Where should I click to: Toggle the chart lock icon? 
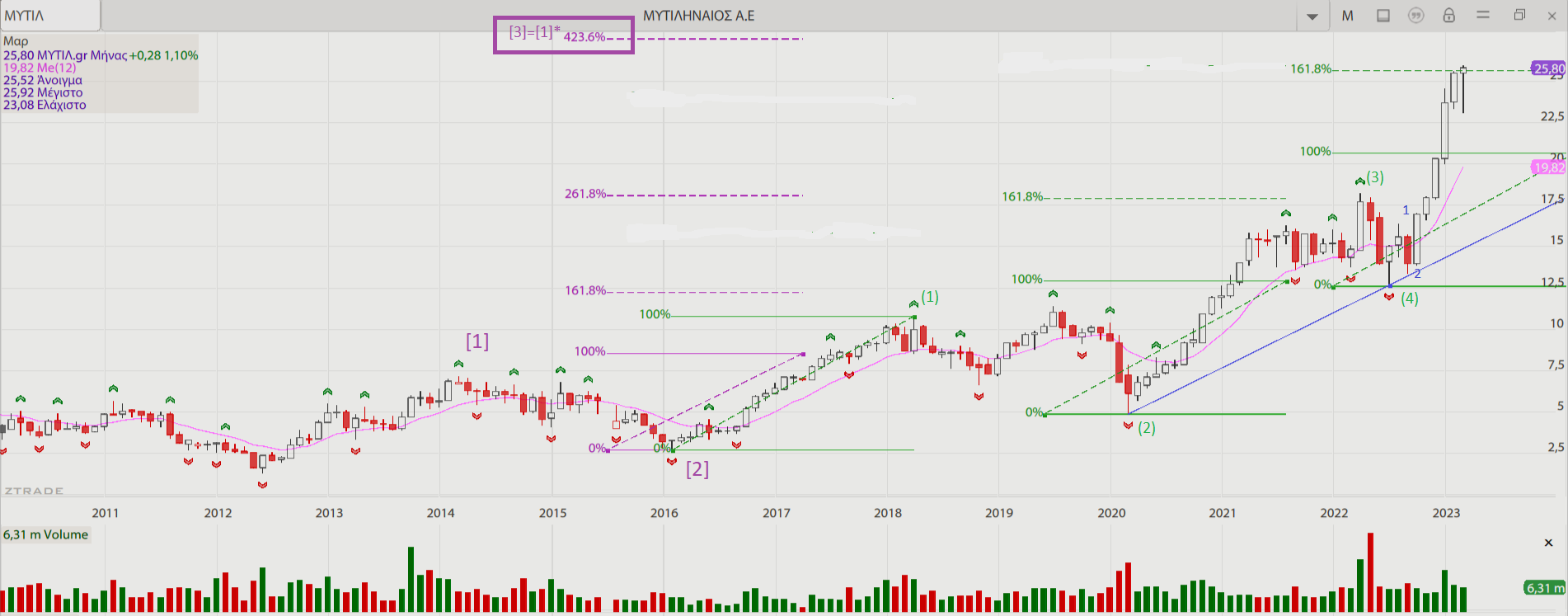1448,16
